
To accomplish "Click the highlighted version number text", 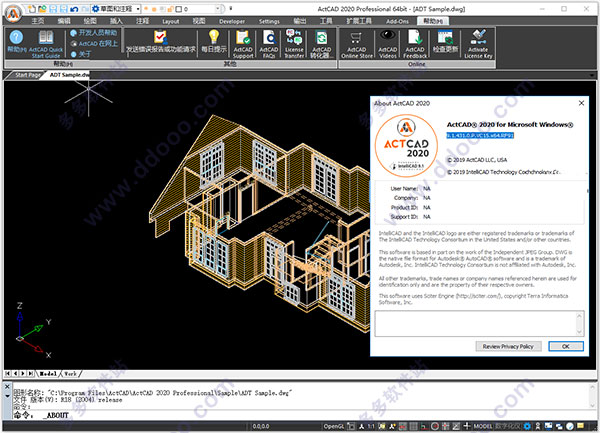I will [480, 135].
